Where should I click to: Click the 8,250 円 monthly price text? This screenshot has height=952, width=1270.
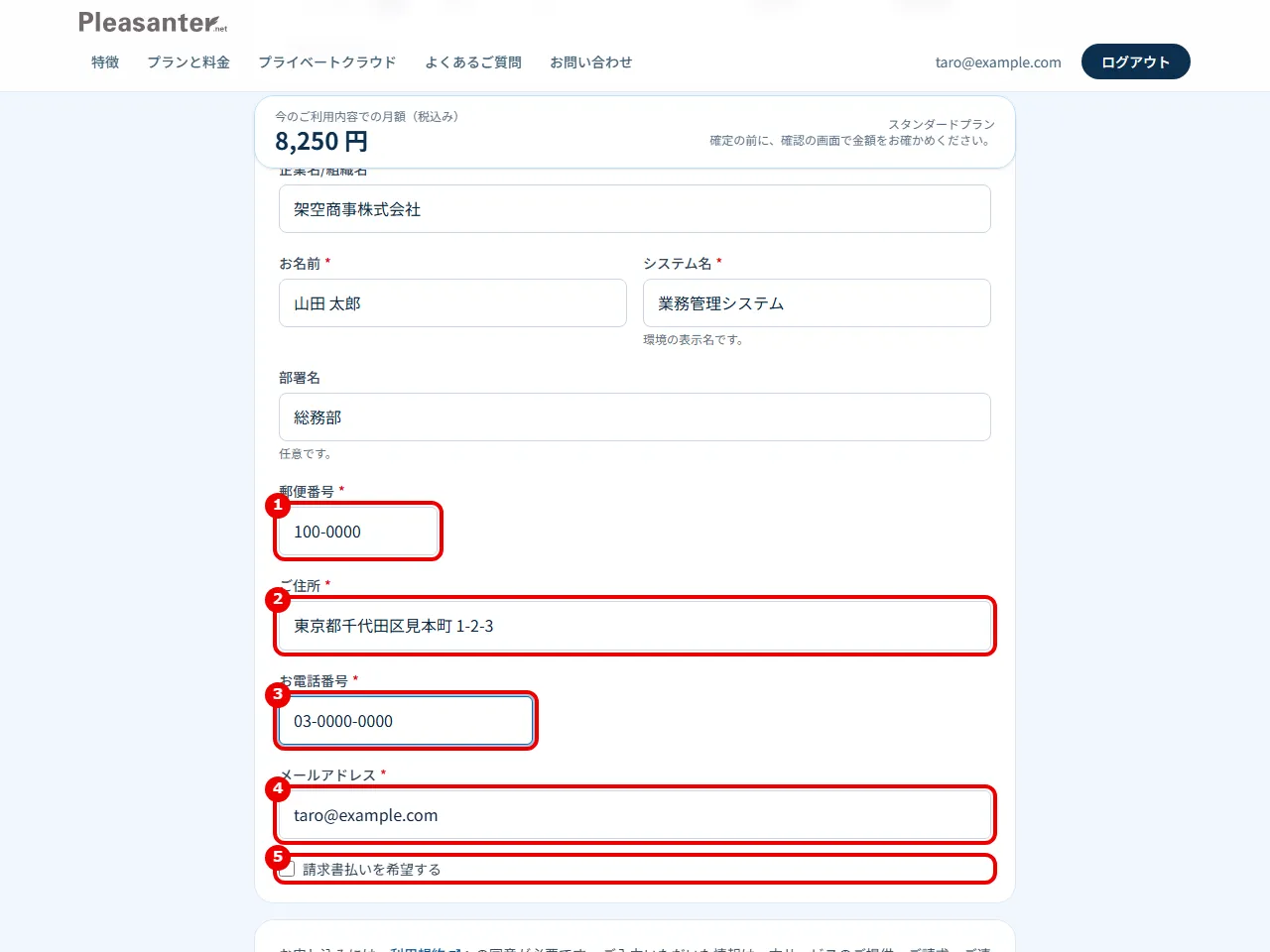pos(321,142)
